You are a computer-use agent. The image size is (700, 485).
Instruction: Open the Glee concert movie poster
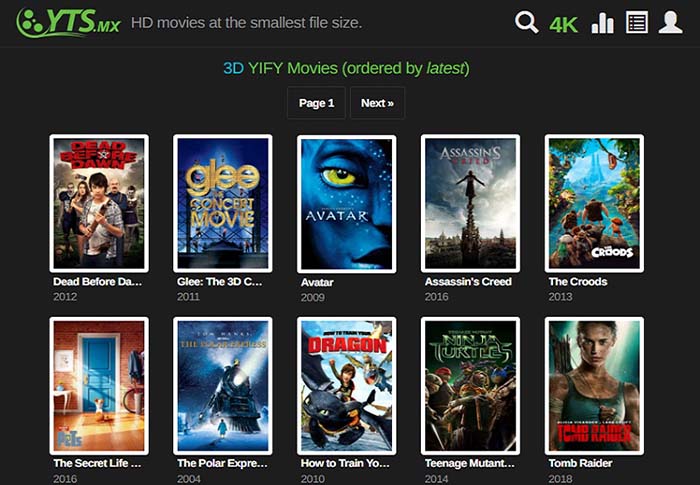[x=223, y=203]
